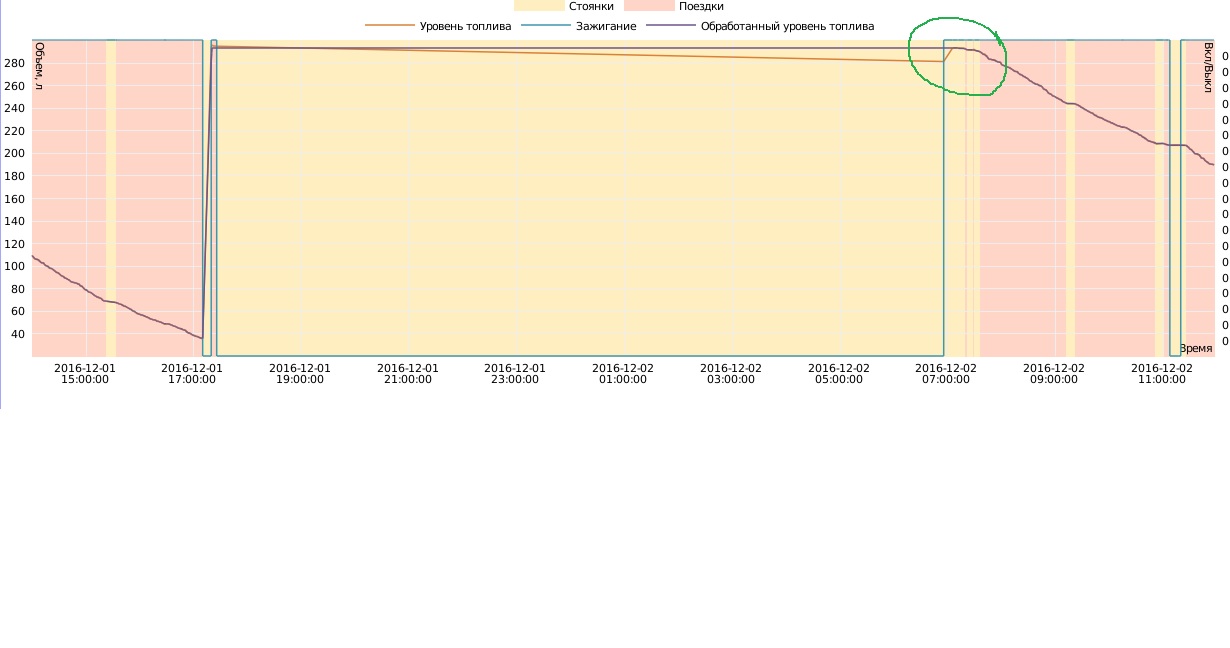Select the 2016-12-01 19:00:00 time tick label
This screenshot has height=648, width=1230.
pos(300,374)
